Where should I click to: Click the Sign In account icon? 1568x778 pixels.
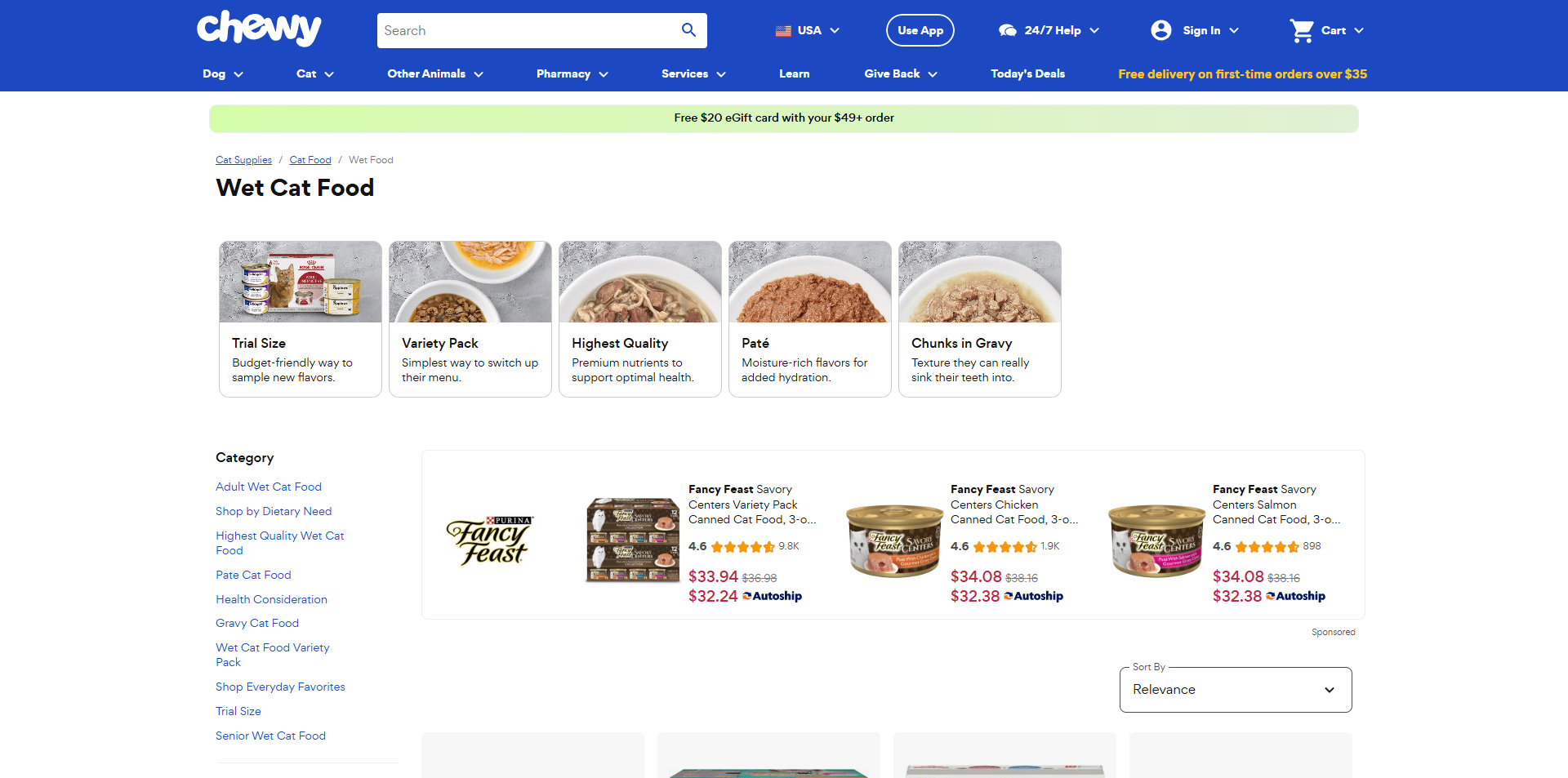point(1160,30)
